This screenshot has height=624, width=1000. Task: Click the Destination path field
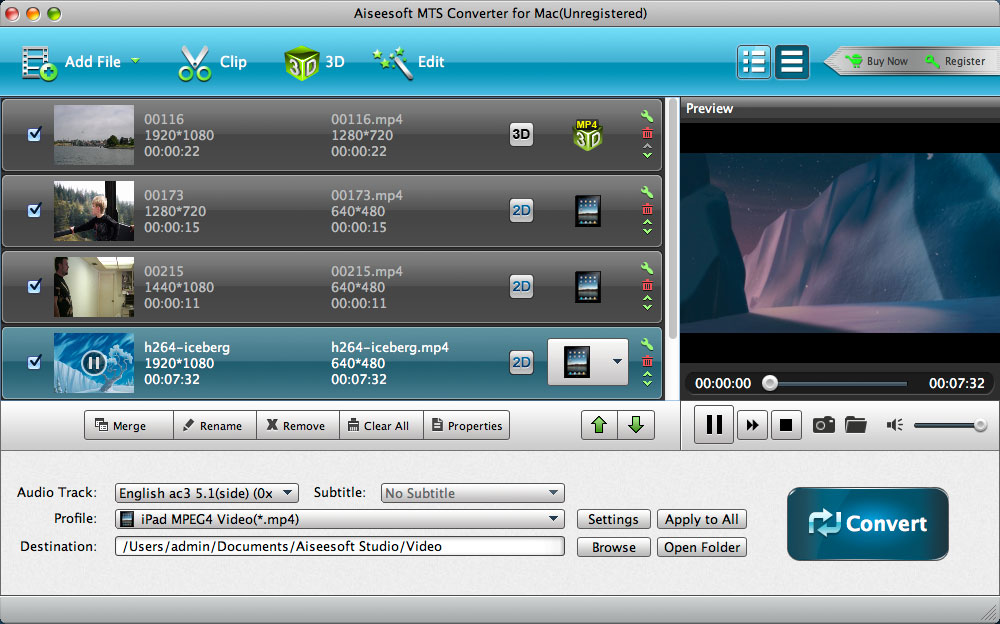[339, 546]
